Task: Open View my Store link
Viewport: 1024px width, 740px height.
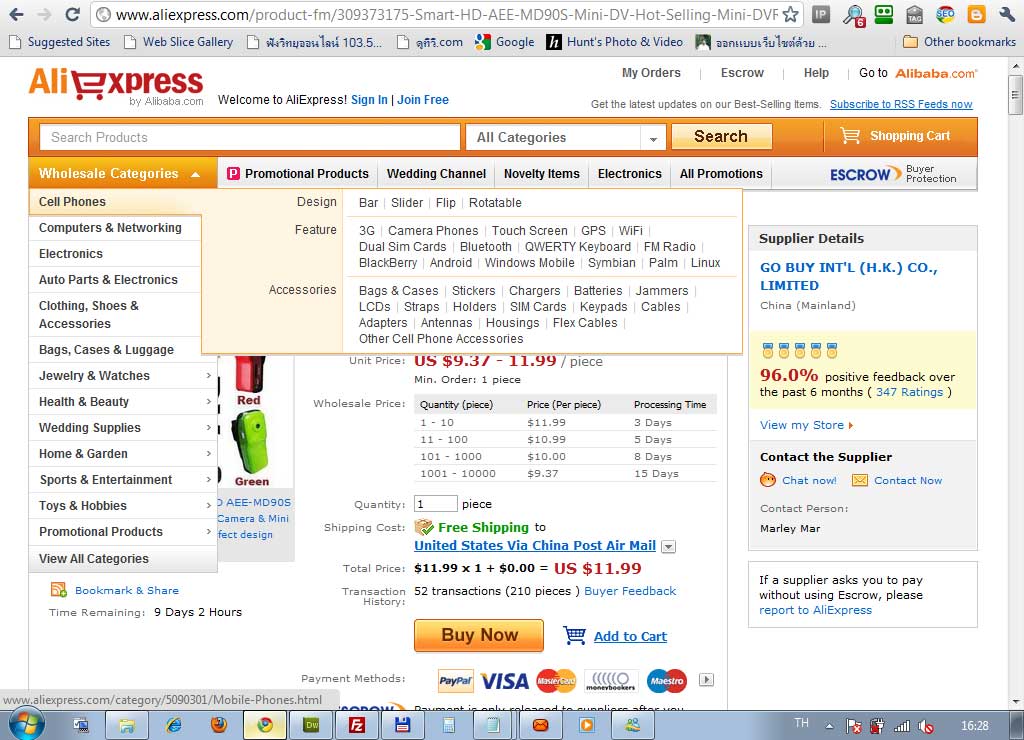Action: coord(807,425)
